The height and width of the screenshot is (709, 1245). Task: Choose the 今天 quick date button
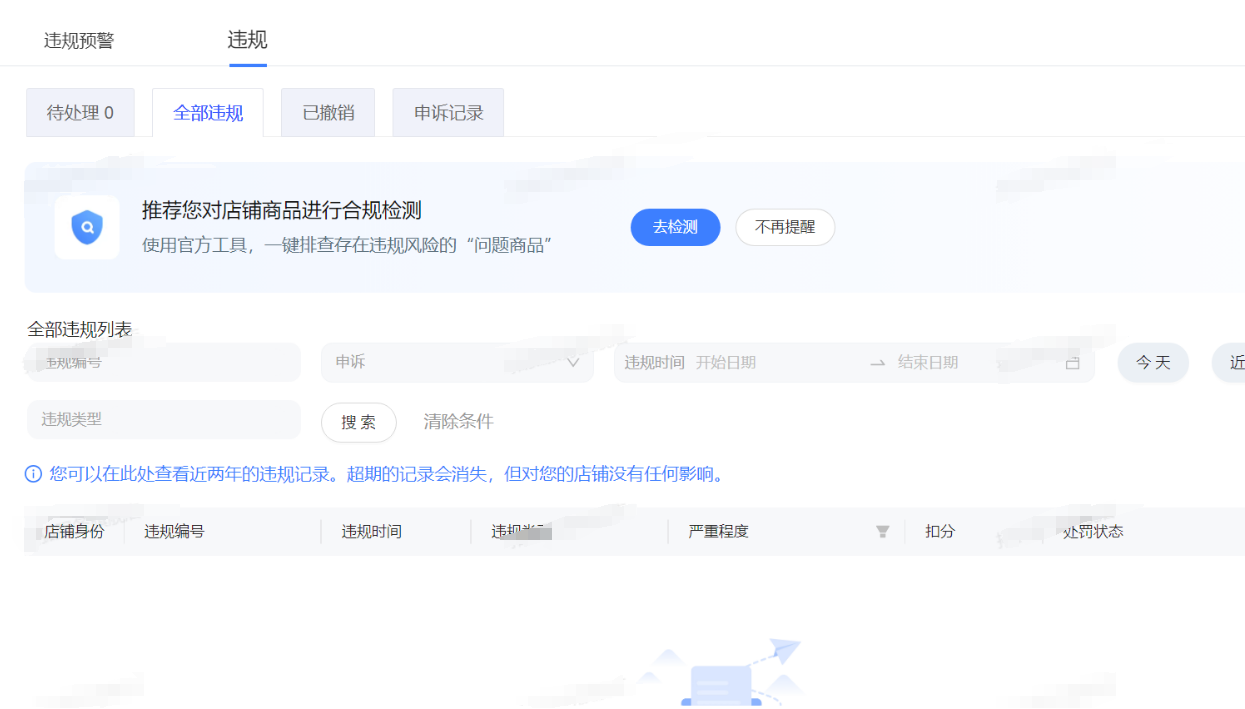click(x=1152, y=363)
